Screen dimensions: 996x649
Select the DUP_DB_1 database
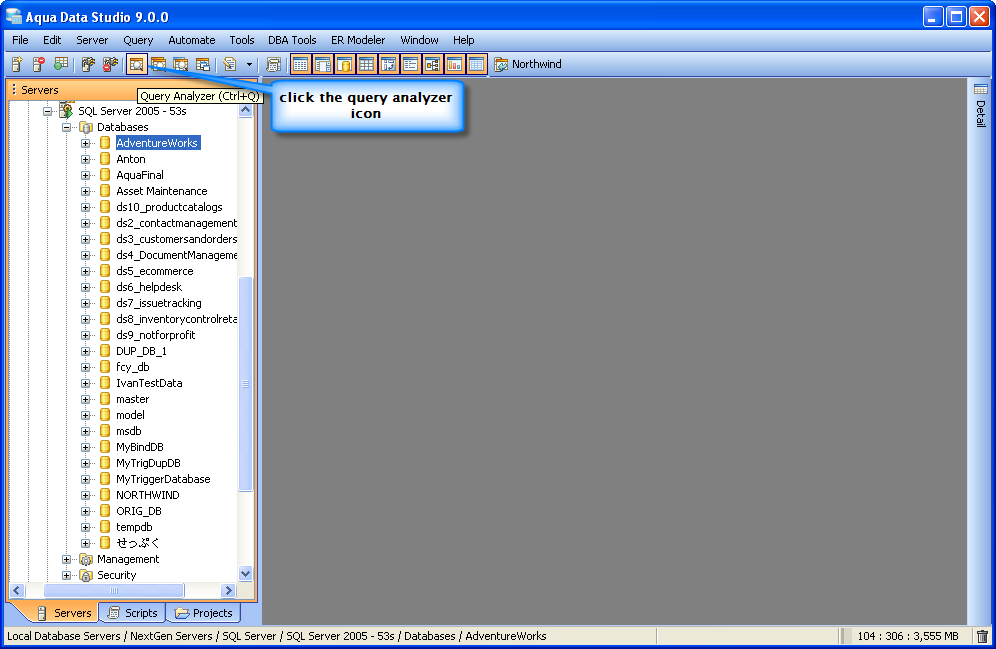(x=141, y=351)
